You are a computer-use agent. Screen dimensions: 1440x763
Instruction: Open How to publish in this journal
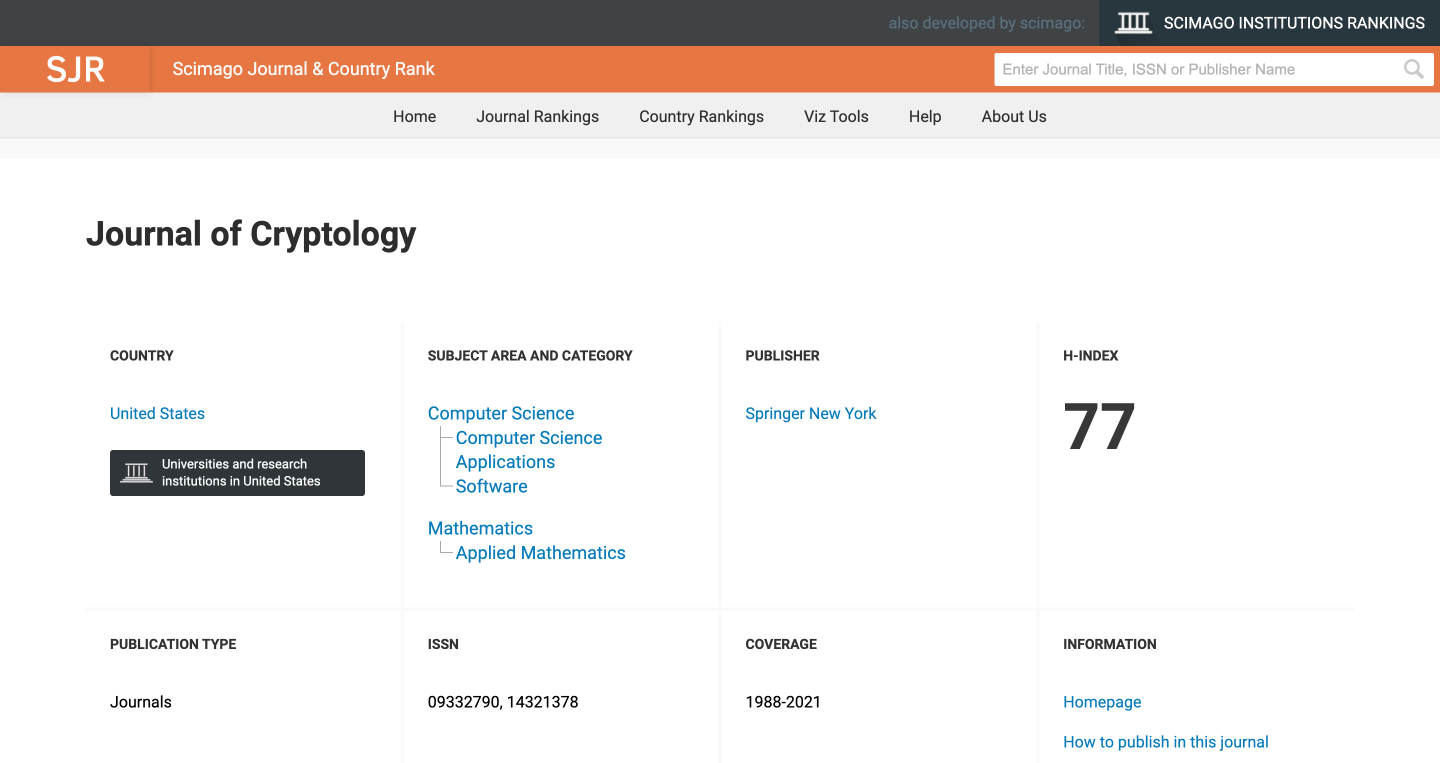coord(1166,742)
